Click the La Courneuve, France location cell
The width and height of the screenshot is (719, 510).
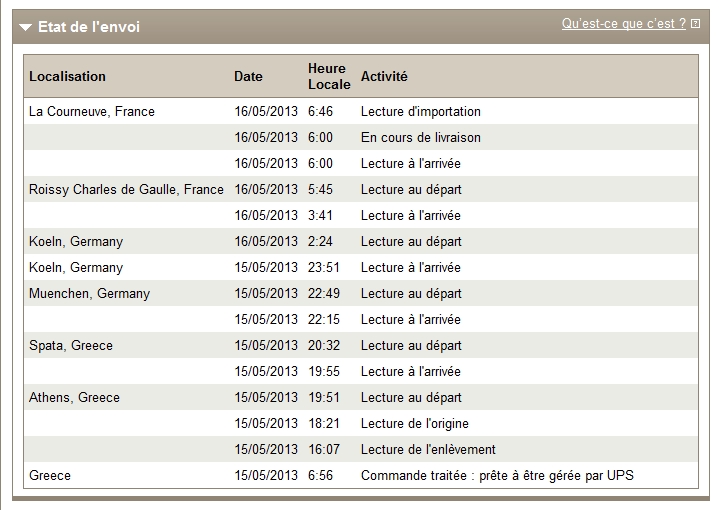(x=92, y=111)
